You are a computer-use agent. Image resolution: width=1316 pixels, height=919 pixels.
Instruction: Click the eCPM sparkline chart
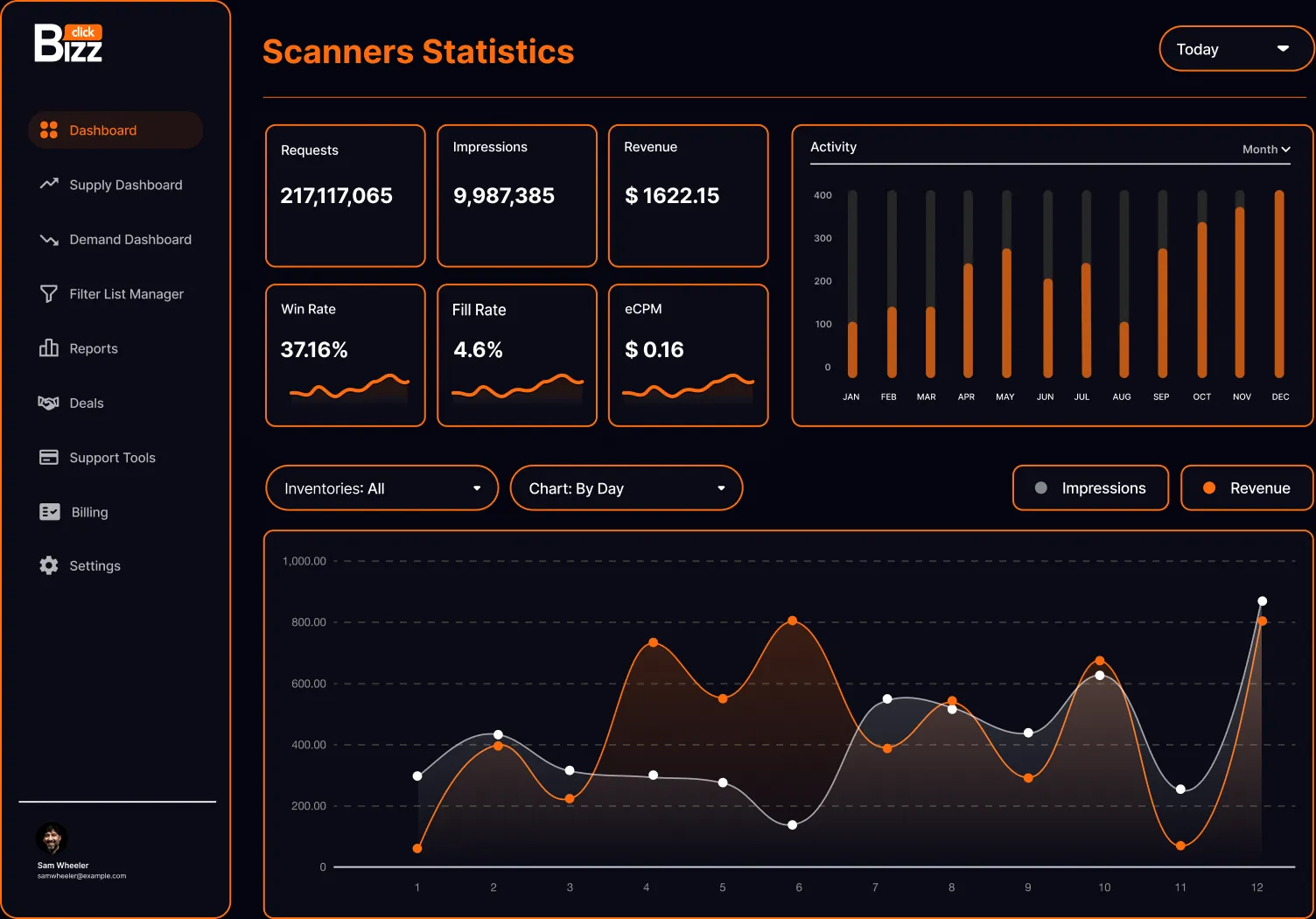point(688,389)
